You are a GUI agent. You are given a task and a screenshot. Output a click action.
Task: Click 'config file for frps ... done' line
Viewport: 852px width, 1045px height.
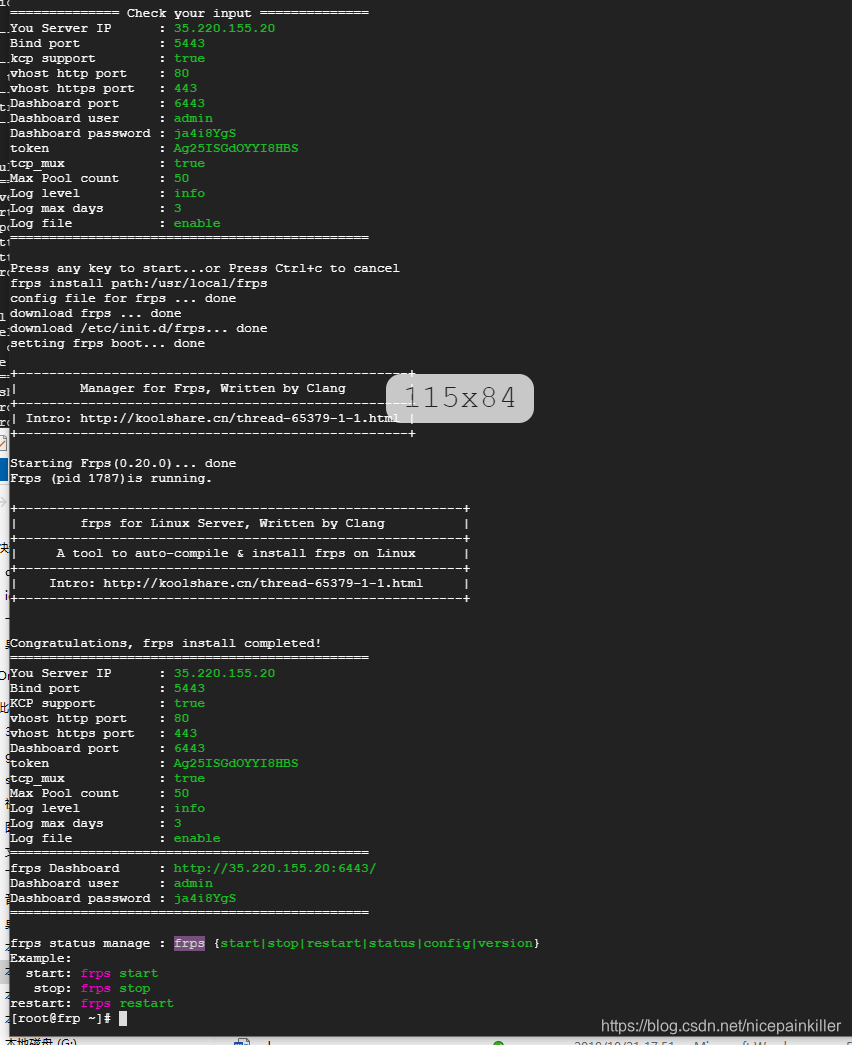tap(123, 298)
